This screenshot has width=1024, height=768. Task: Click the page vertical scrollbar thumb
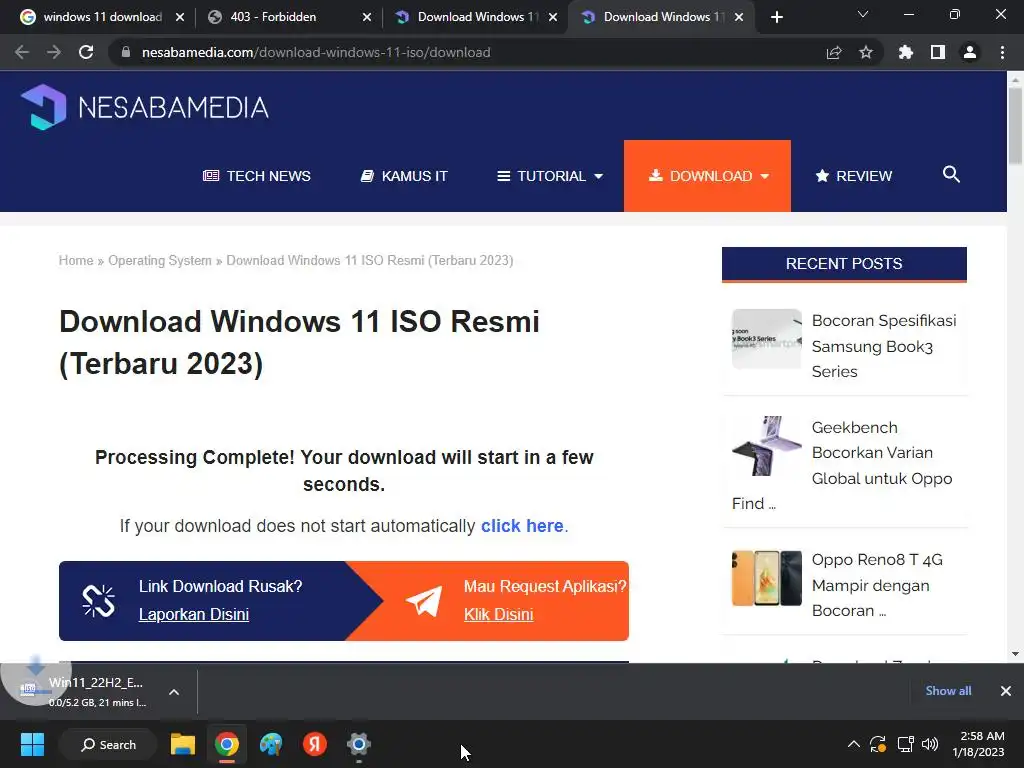1015,125
